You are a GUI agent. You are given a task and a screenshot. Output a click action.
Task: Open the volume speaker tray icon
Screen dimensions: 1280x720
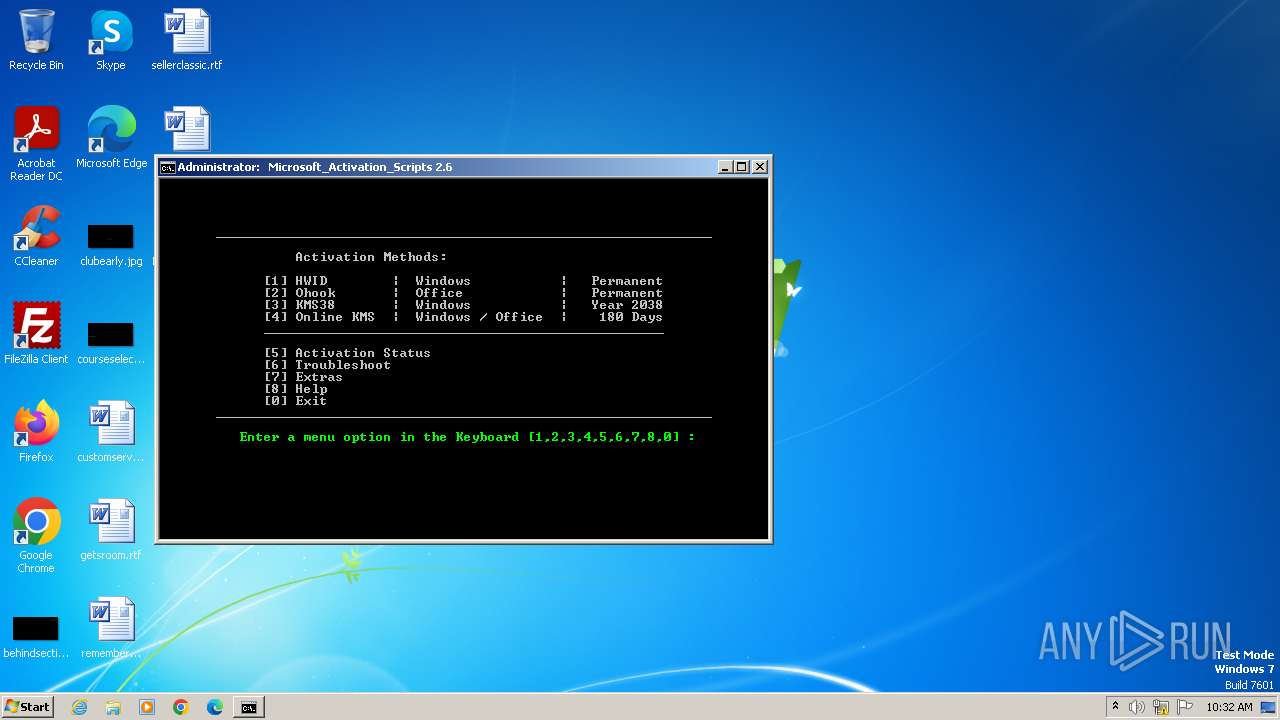point(1137,707)
